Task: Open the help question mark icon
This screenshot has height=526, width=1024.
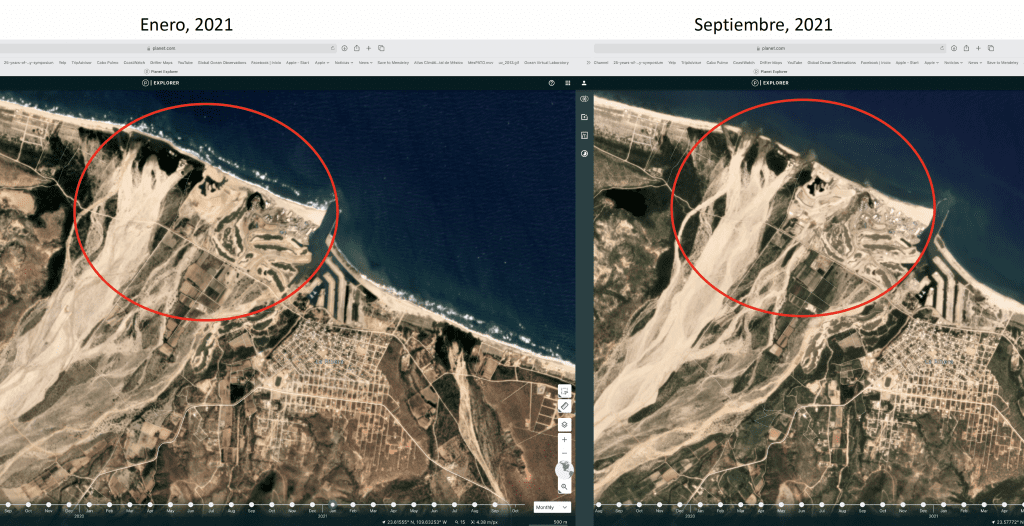Action: click(x=551, y=83)
